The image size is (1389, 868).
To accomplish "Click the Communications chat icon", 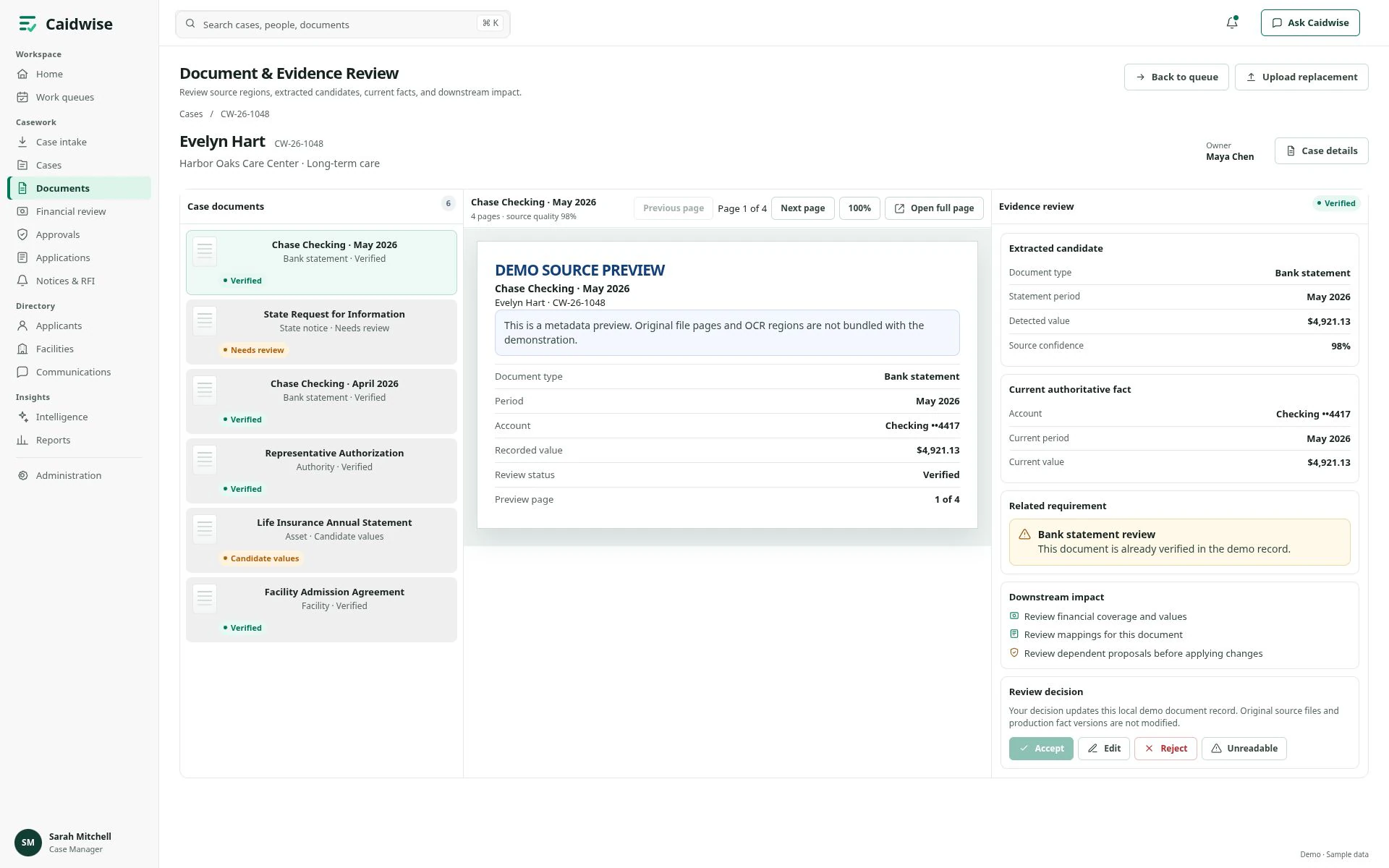I will point(22,372).
